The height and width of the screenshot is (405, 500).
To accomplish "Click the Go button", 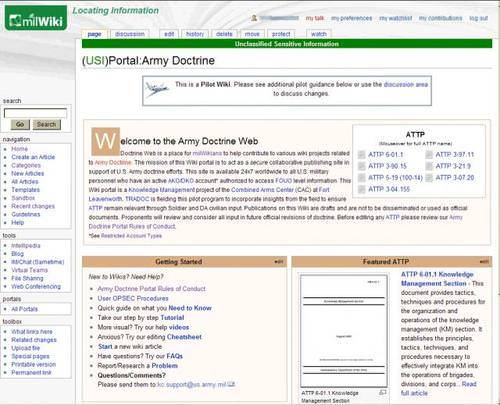I will [x=20, y=124].
